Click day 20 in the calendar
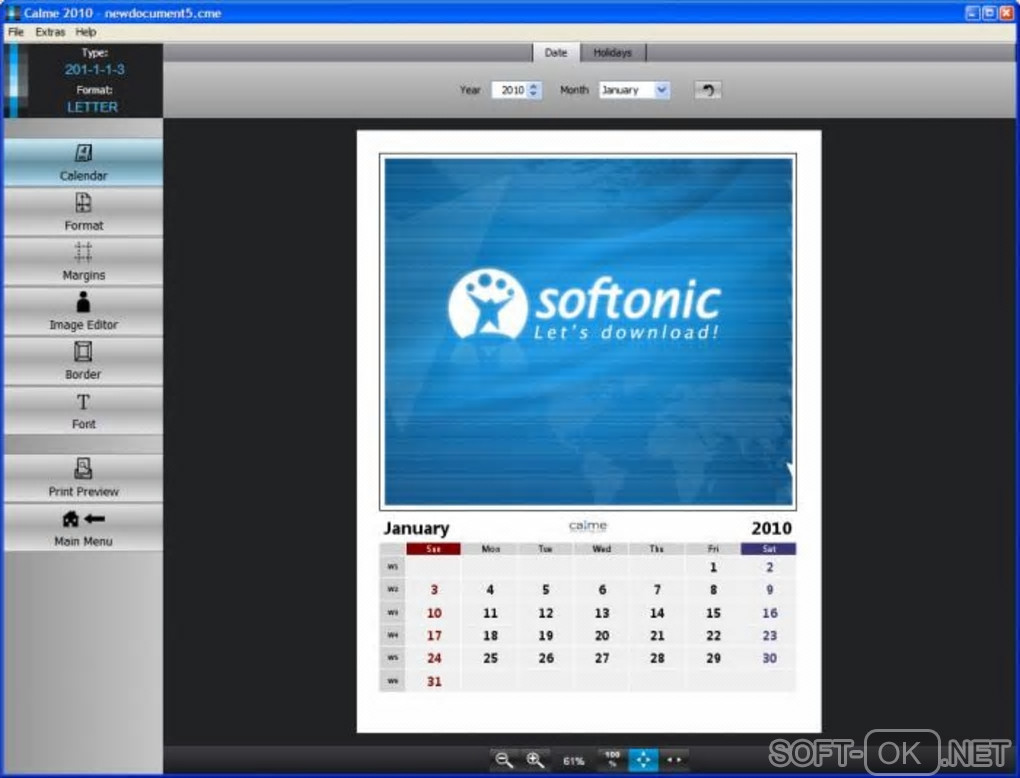 click(602, 636)
